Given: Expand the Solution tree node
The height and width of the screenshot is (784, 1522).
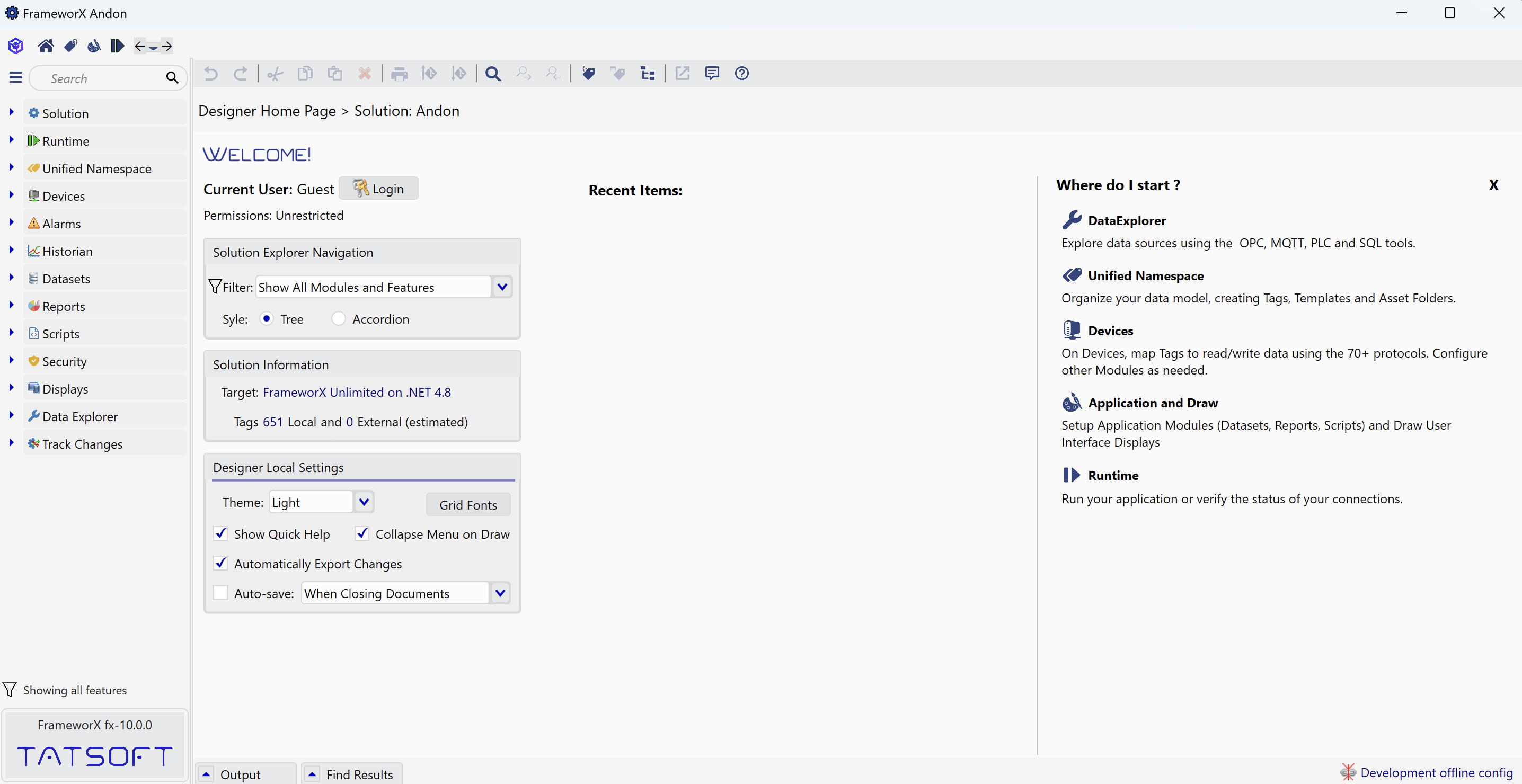Looking at the screenshot, I should coord(11,112).
